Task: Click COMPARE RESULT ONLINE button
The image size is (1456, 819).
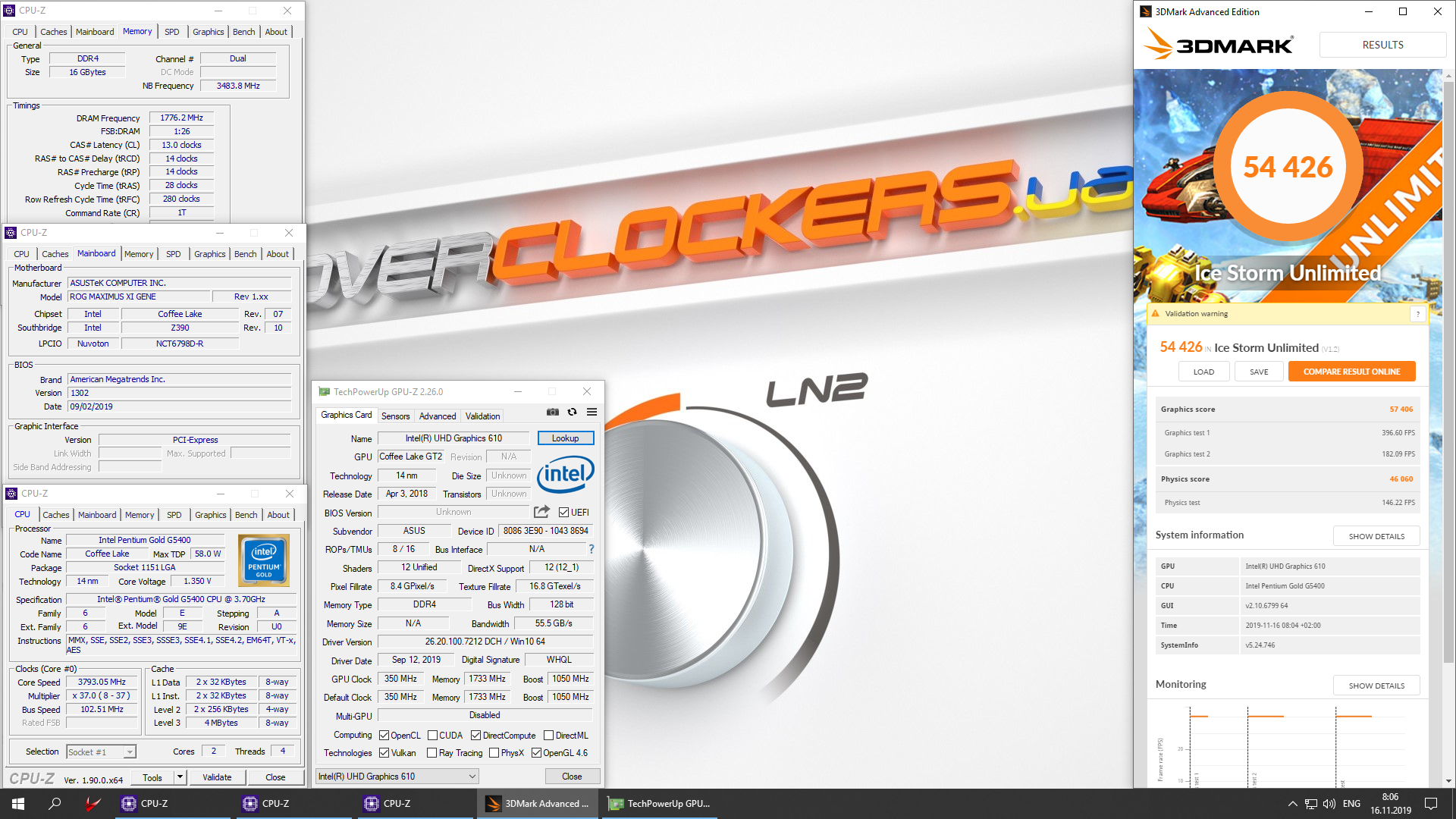Action: click(1351, 372)
